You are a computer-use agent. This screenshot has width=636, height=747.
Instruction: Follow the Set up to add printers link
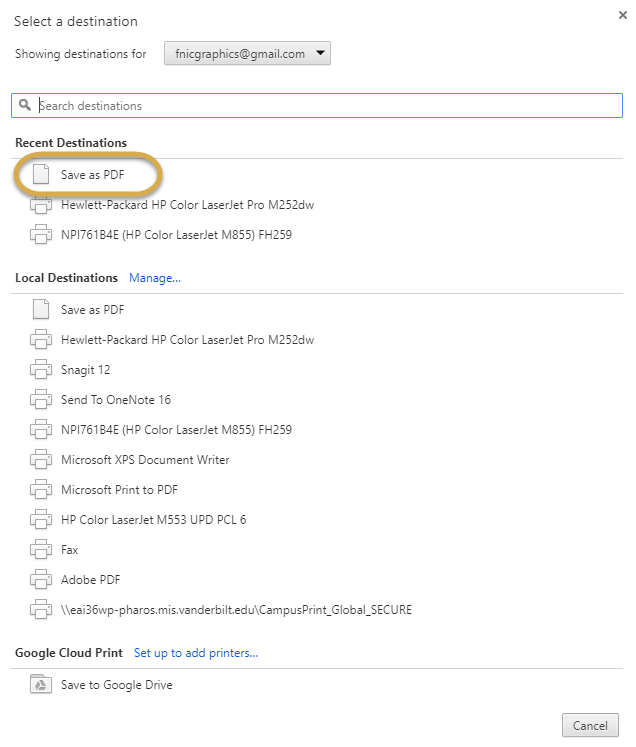coord(196,653)
